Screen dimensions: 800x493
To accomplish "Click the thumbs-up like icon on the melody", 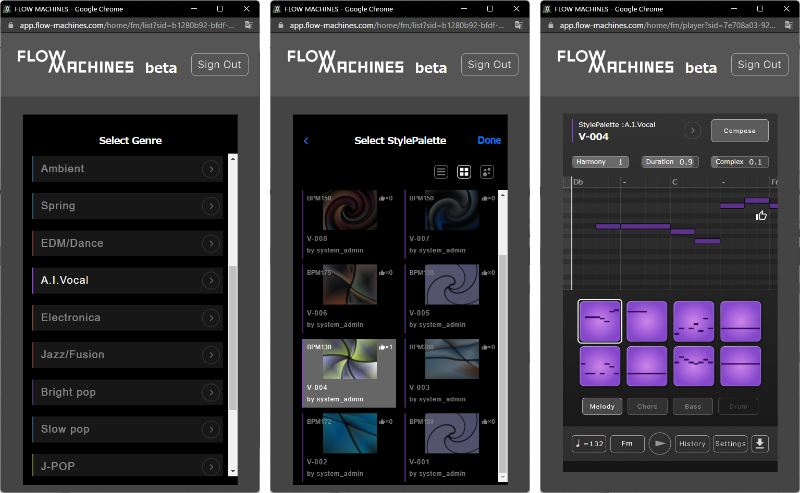I will [761, 215].
